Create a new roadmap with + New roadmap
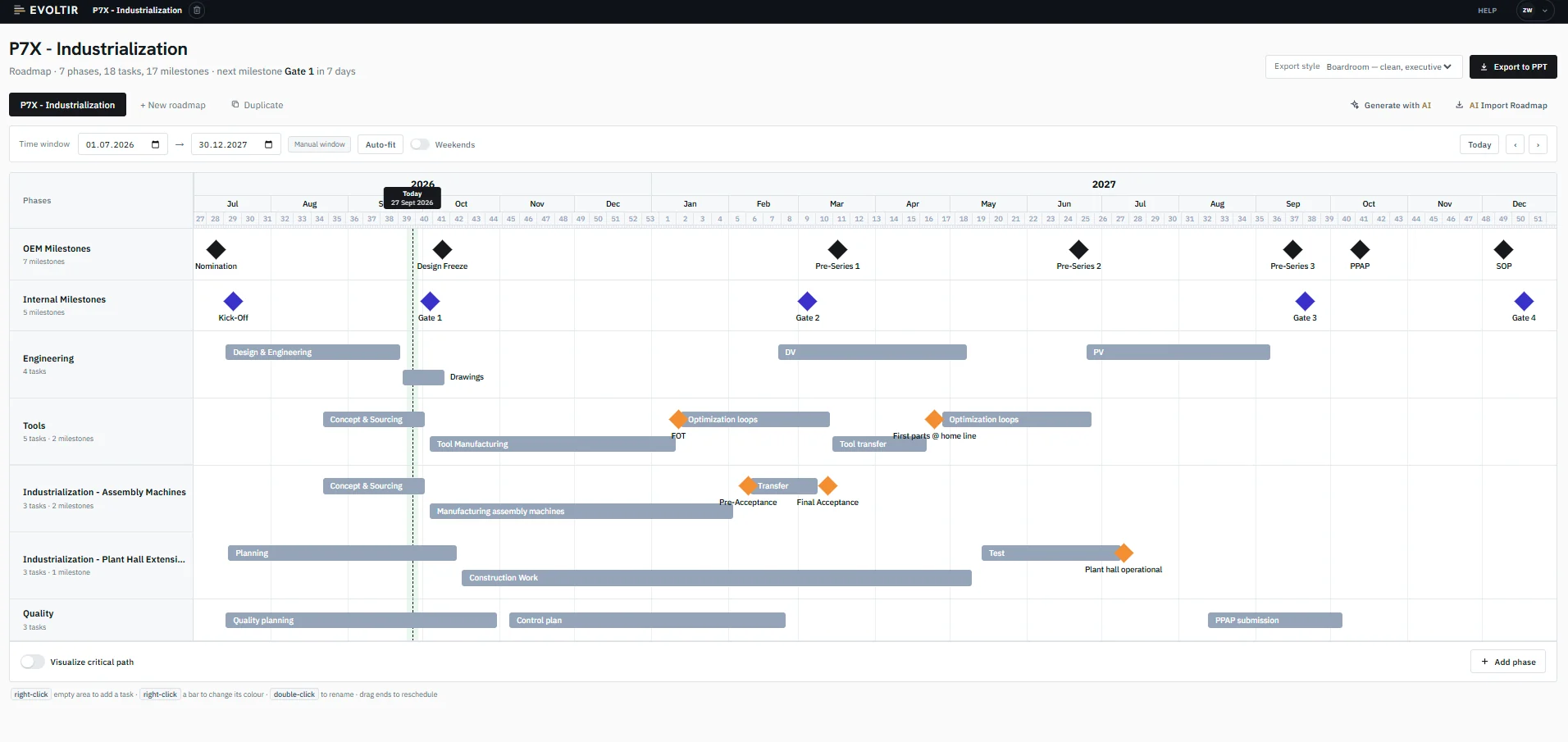1568x742 pixels. (x=173, y=105)
